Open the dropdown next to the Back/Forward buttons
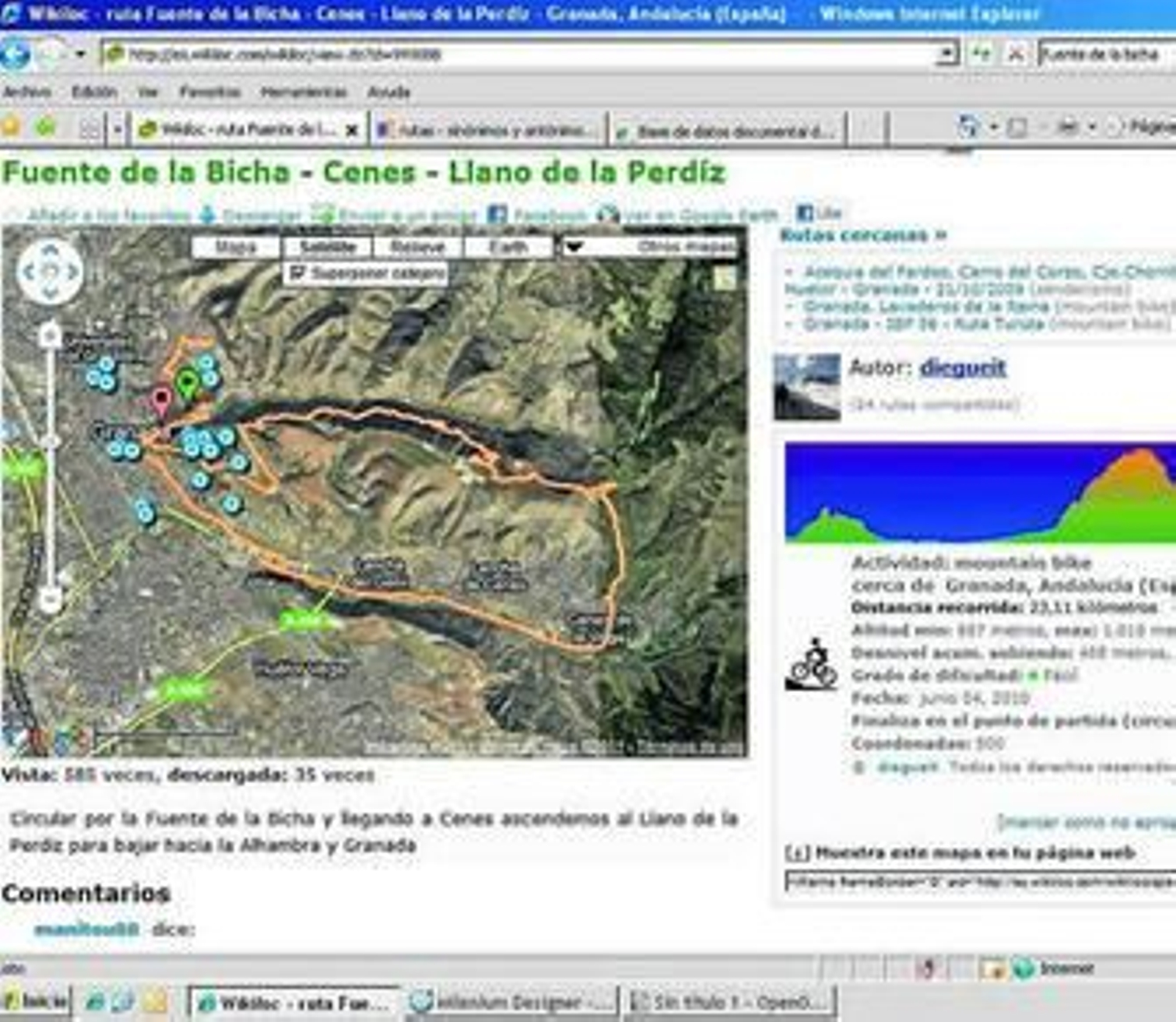This screenshot has height=1022, width=1176. [80, 54]
